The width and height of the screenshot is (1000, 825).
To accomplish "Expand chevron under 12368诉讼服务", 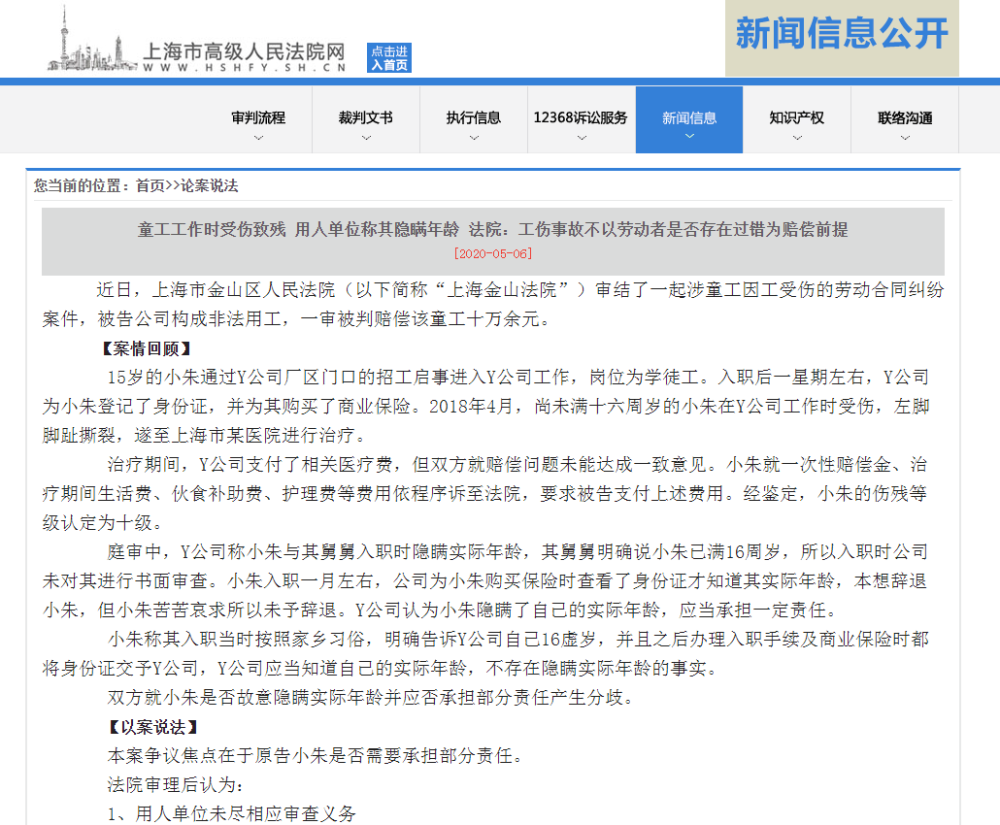I will 582,138.
